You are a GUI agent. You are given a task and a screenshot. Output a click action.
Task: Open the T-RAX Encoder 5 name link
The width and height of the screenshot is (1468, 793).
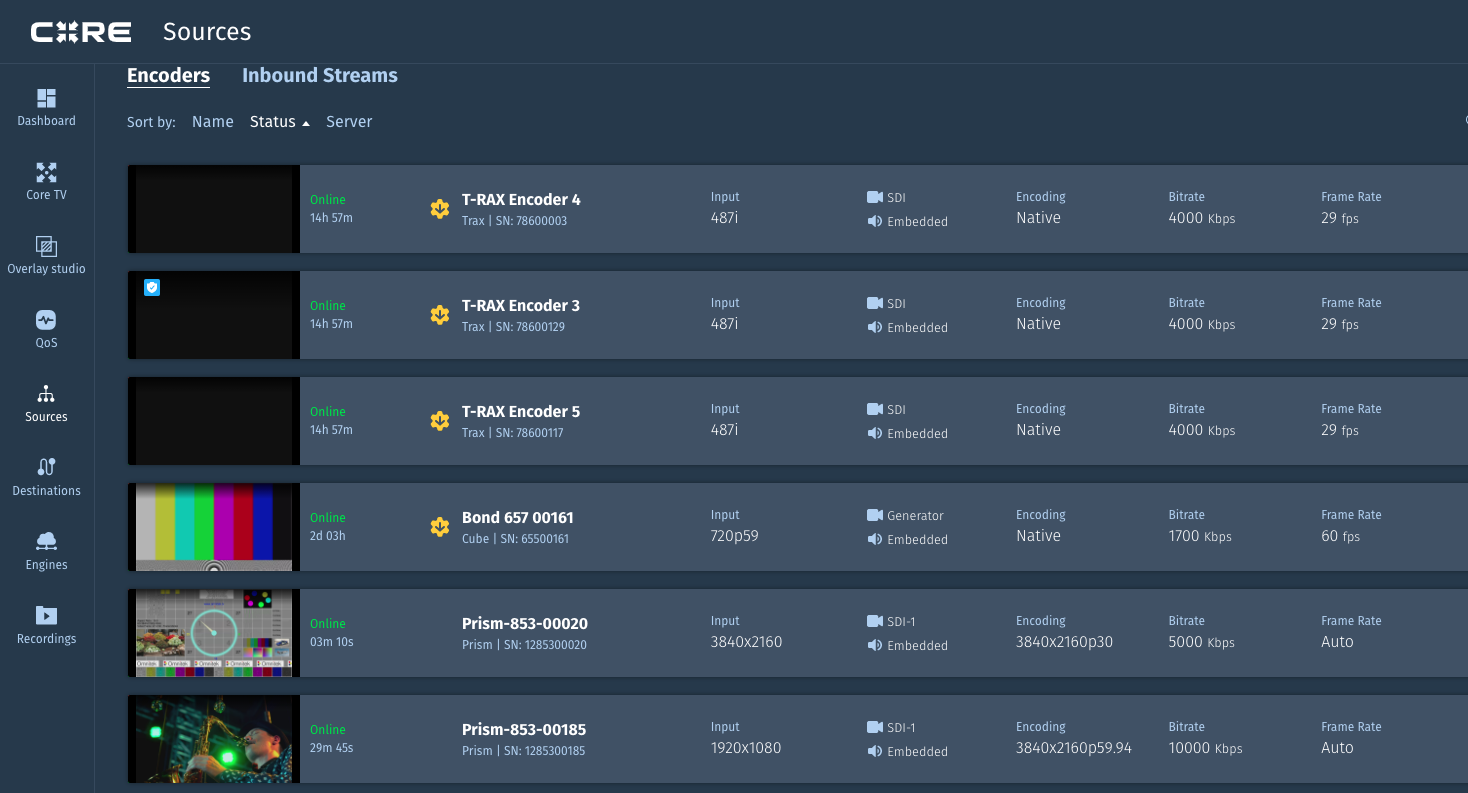coord(520,412)
